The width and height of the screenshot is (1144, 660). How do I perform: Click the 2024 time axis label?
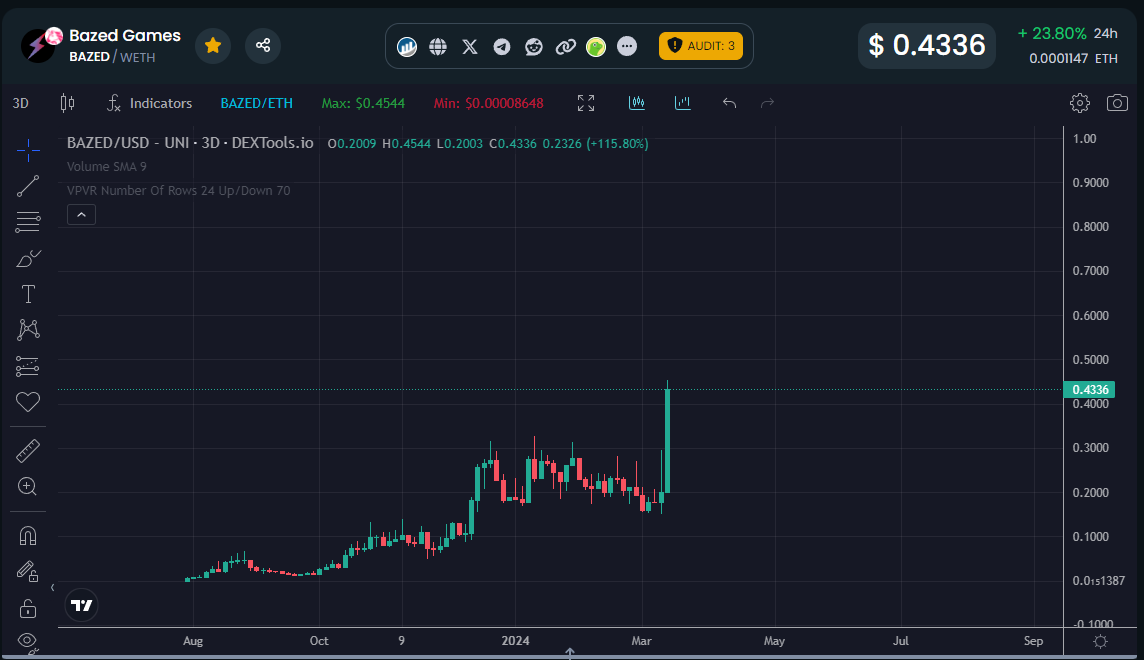(515, 641)
